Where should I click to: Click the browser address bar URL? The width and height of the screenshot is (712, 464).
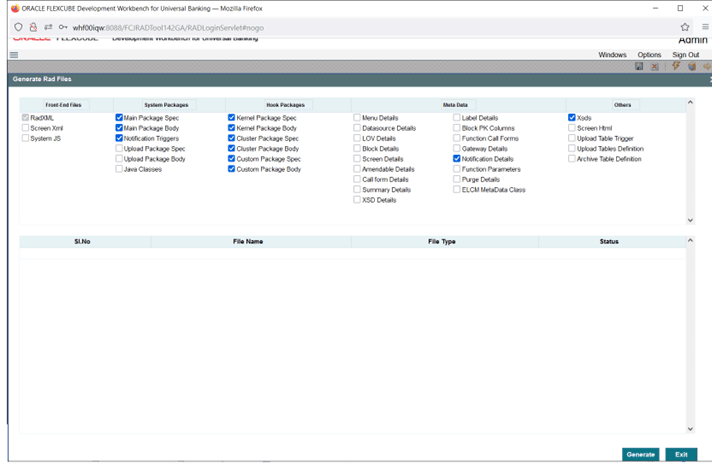click(168, 28)
